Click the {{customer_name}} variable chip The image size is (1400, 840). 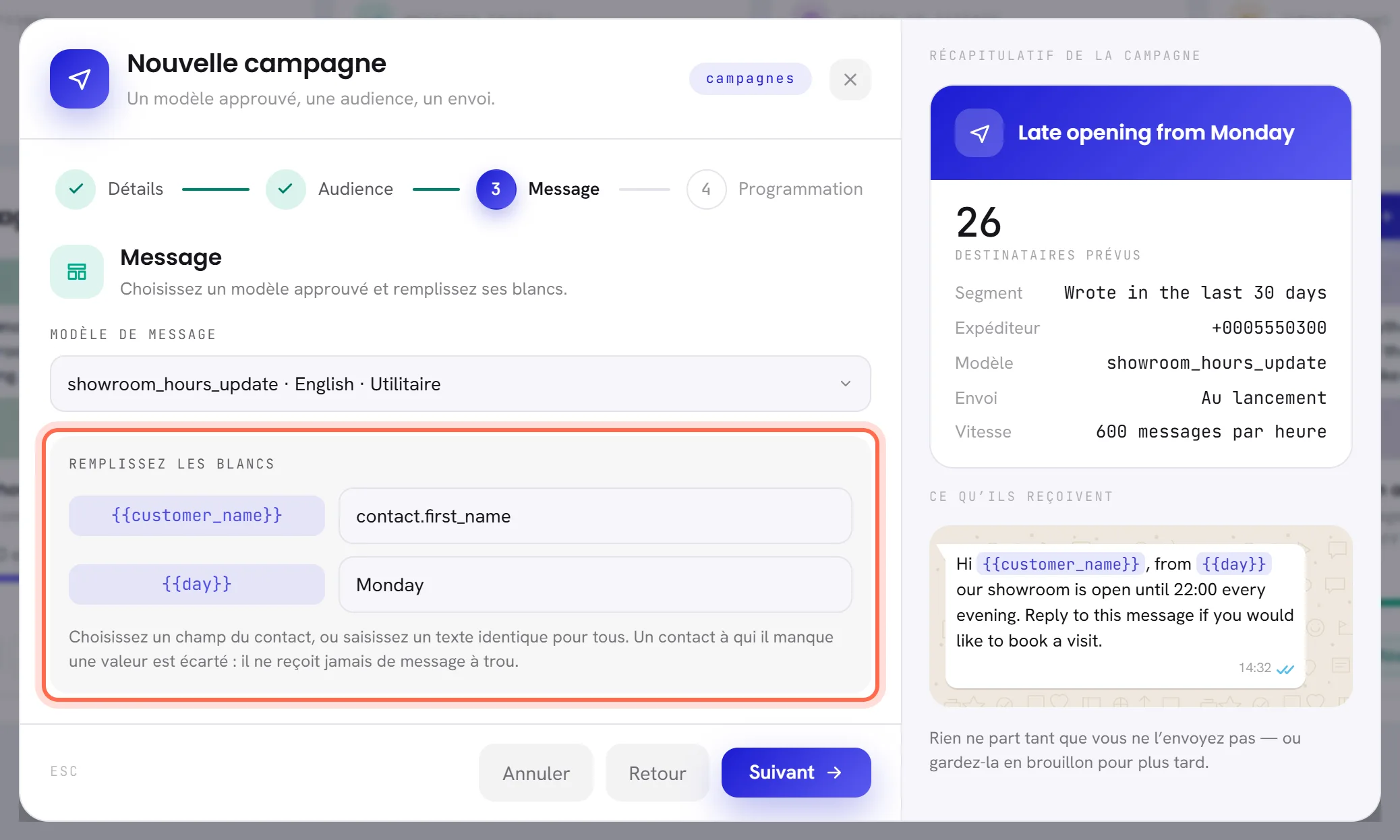[197, 516]
